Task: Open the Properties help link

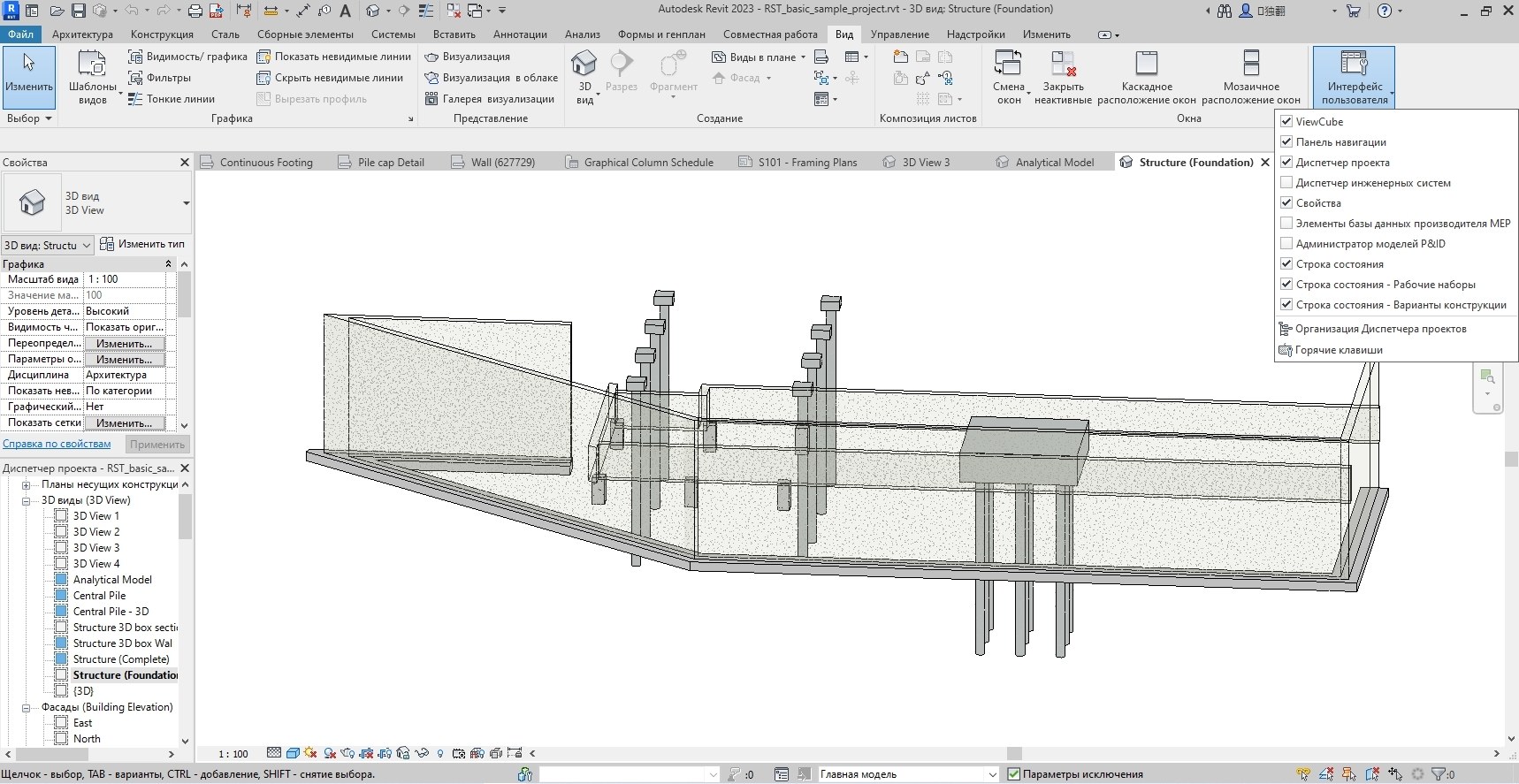Action: 57,445
